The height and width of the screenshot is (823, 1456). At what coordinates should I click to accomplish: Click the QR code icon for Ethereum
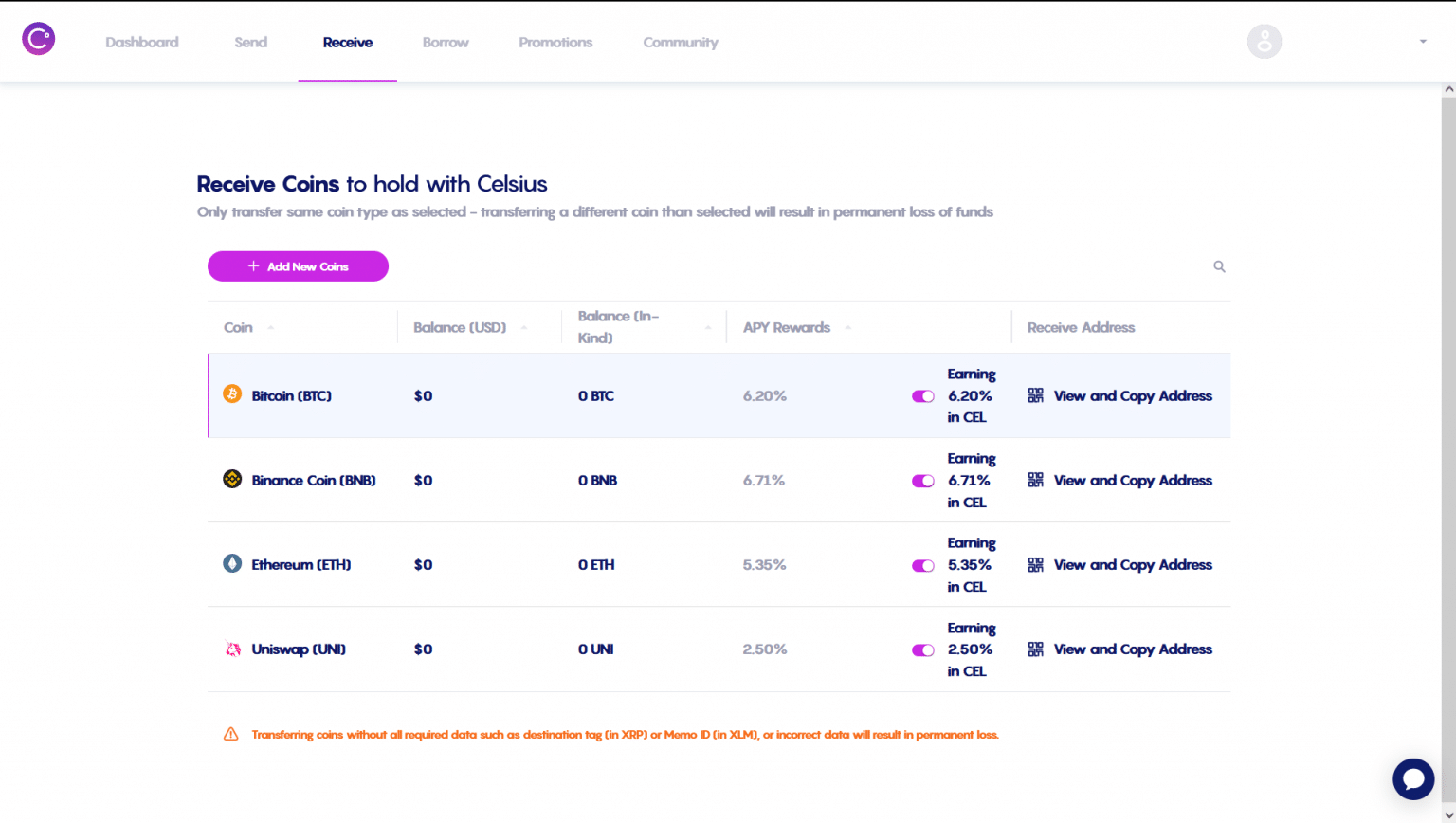click(x=1035, y=564)
